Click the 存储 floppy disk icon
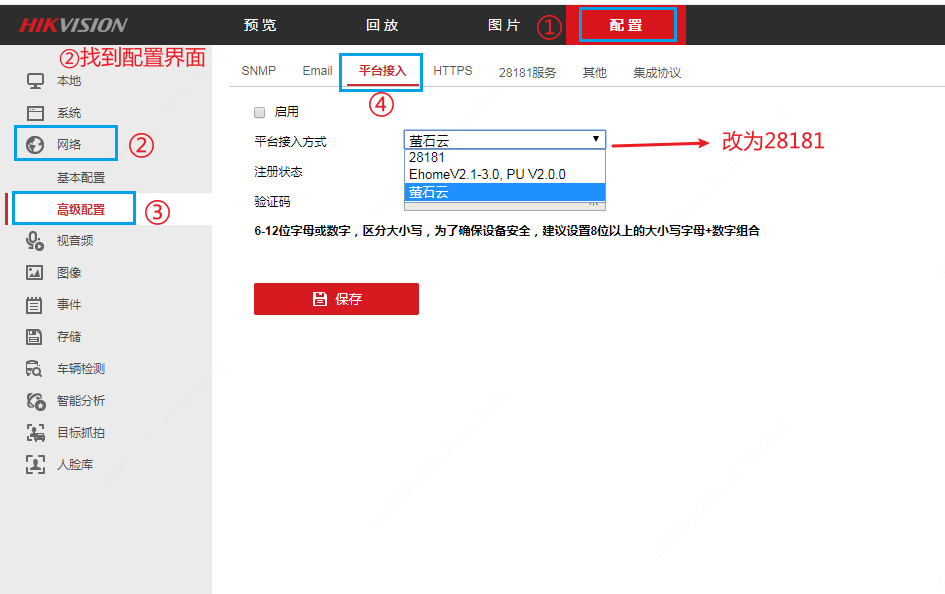This screenshot has width=945, height=594. point(34,337)
